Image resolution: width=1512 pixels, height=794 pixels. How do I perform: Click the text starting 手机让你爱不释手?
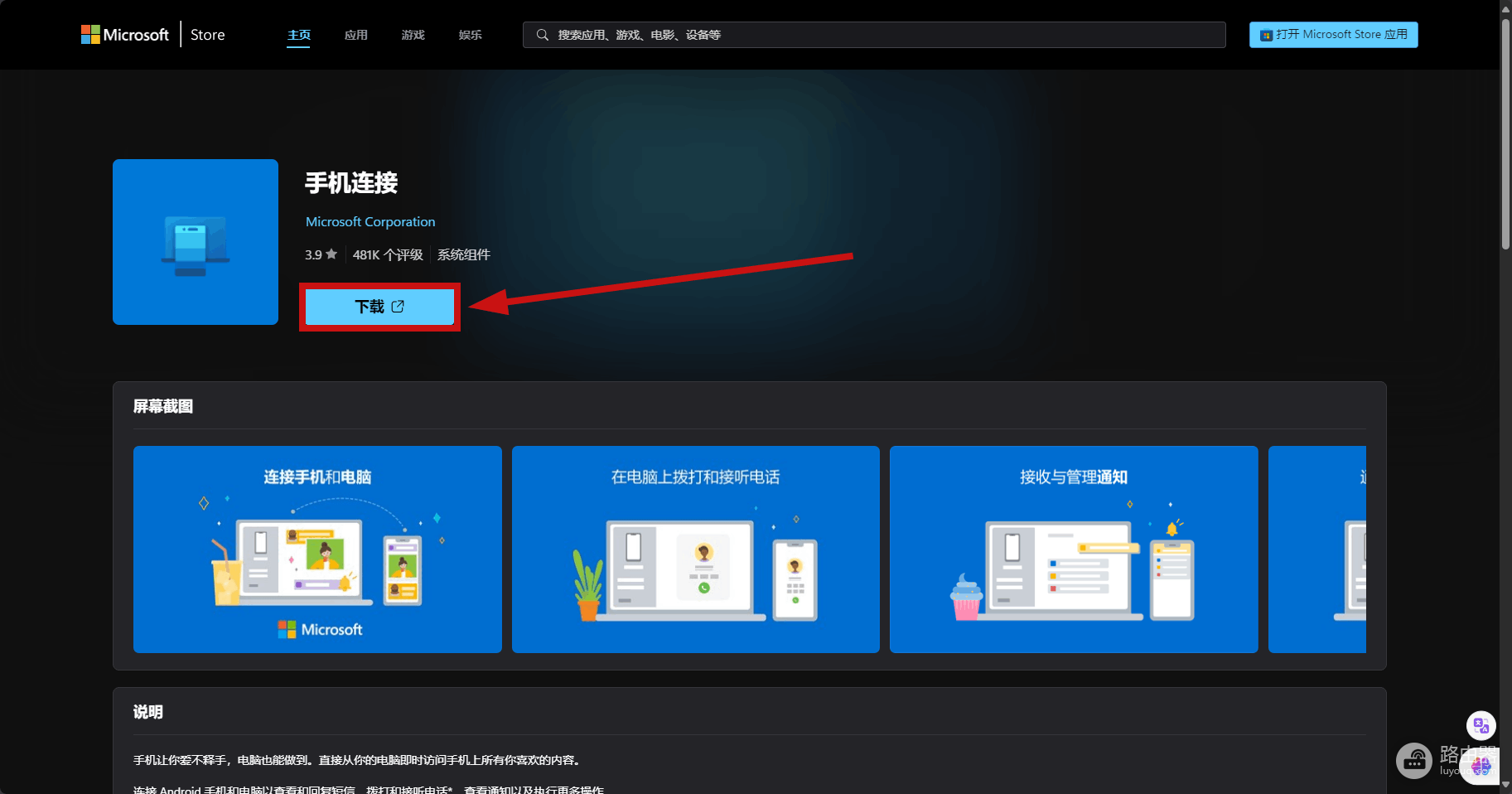pos(358,760)
